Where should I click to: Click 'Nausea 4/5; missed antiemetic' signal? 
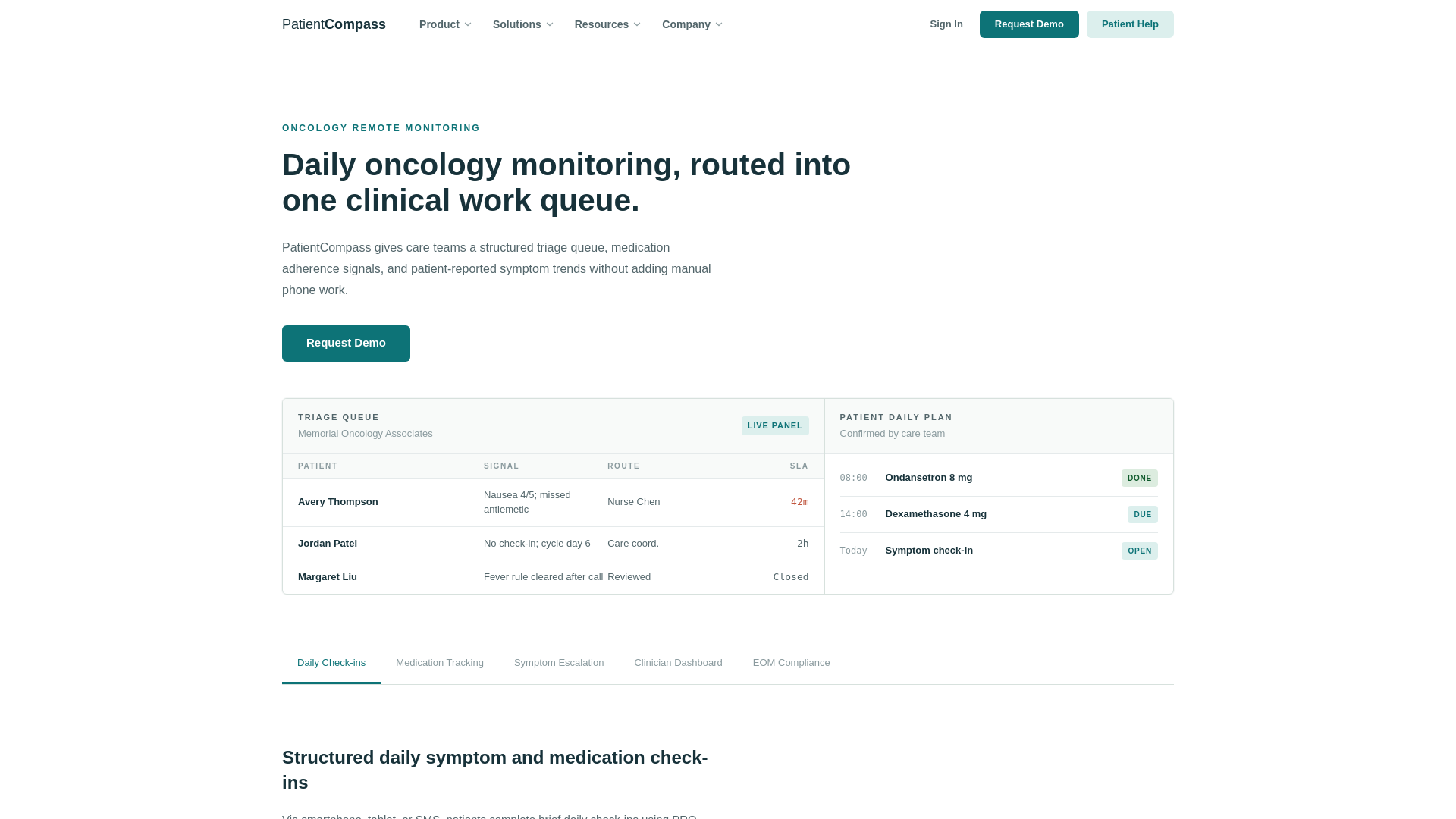(x=527, y=502)
